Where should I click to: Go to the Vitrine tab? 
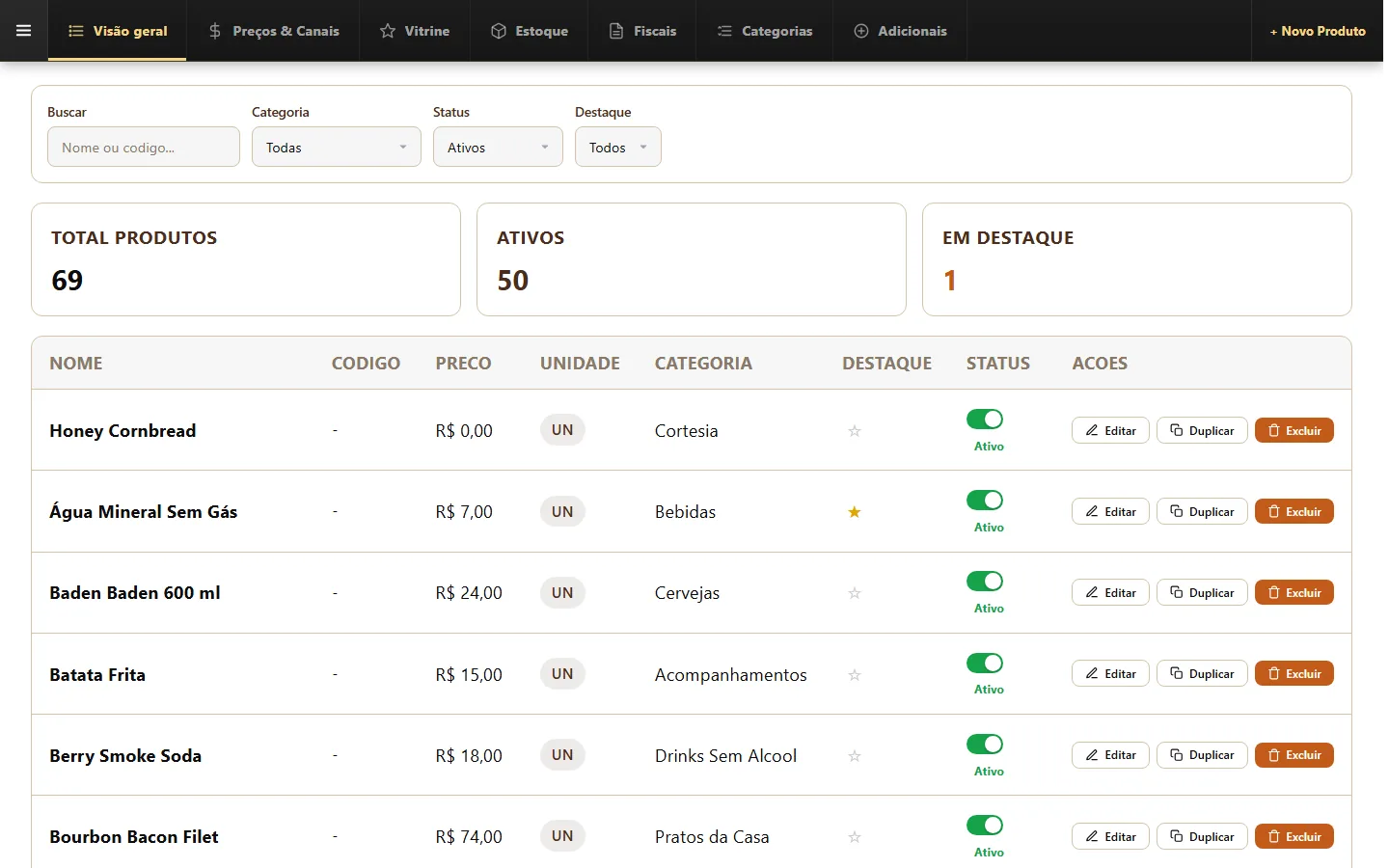[x=415, y=31]
